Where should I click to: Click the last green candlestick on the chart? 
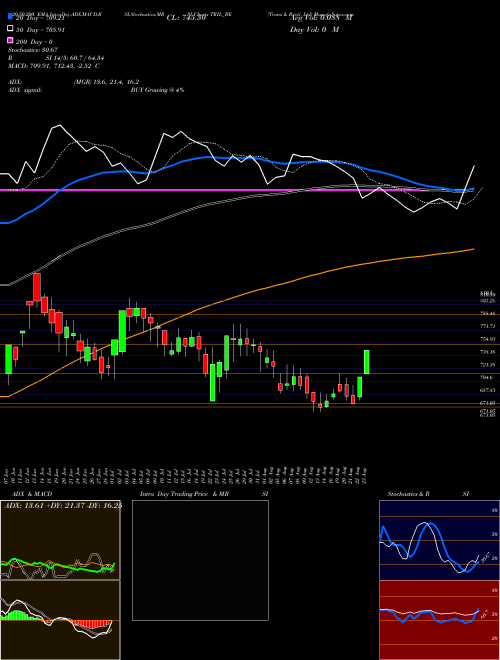tap(367, 362)
